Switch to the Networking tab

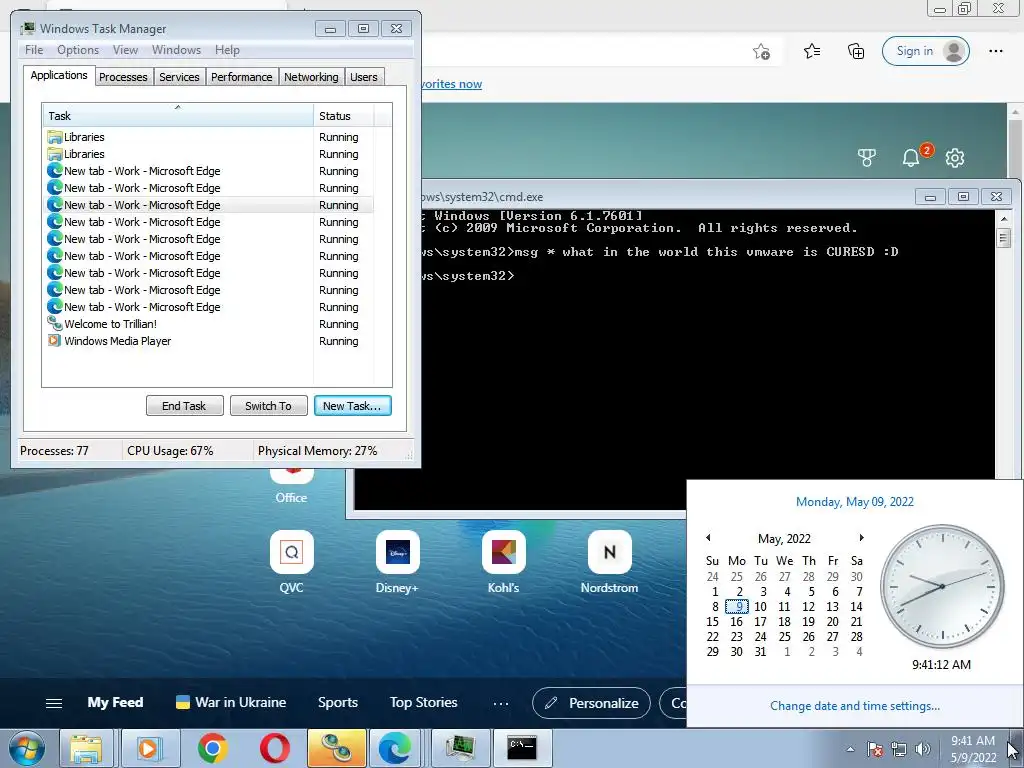(x=312, y=77)
